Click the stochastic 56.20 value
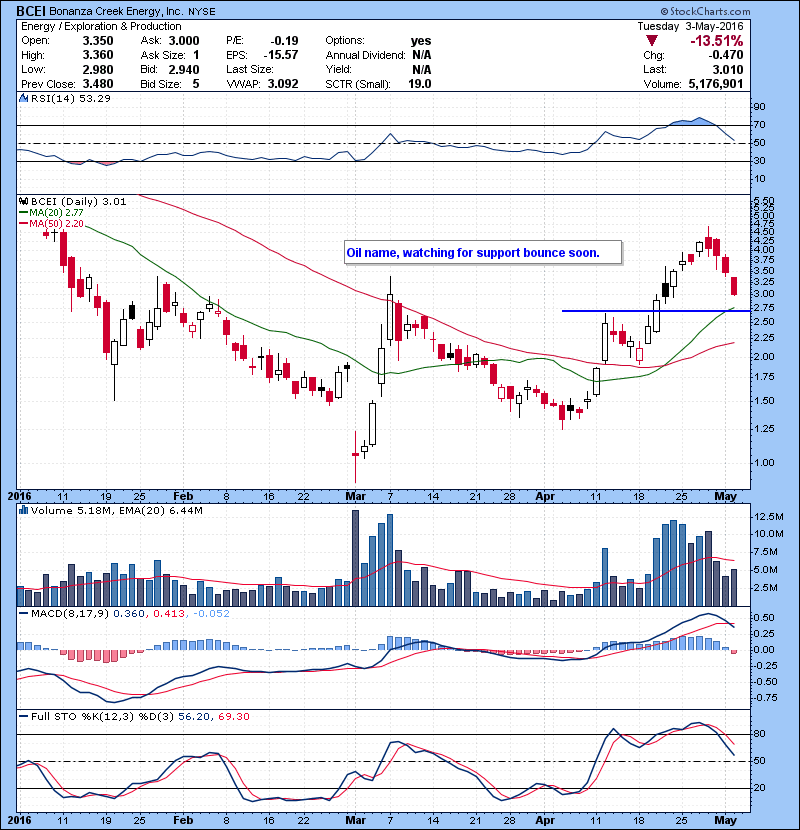Screen dimensions: 800x830 [194, 717]
